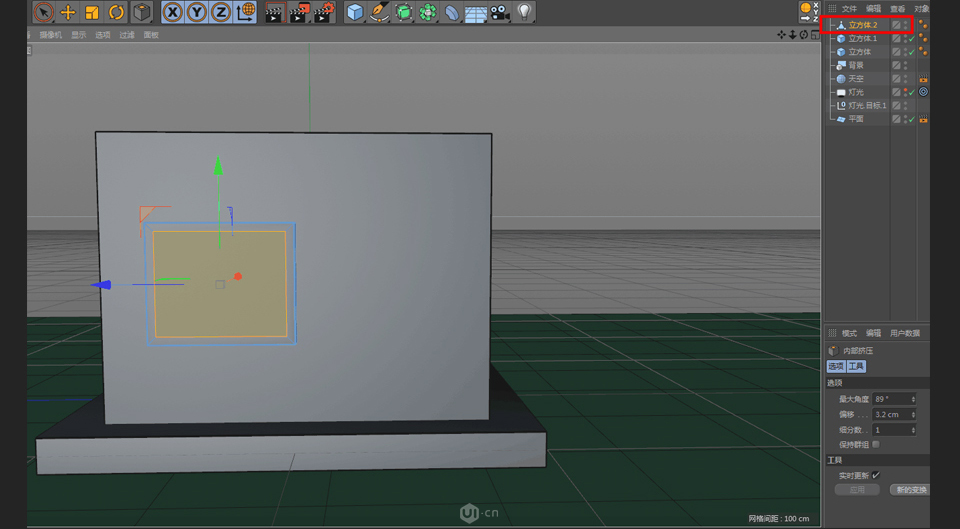Click the Scale tool icon
Image resolution: width=960 pixels, height=529 pixels.
[92, 12]
